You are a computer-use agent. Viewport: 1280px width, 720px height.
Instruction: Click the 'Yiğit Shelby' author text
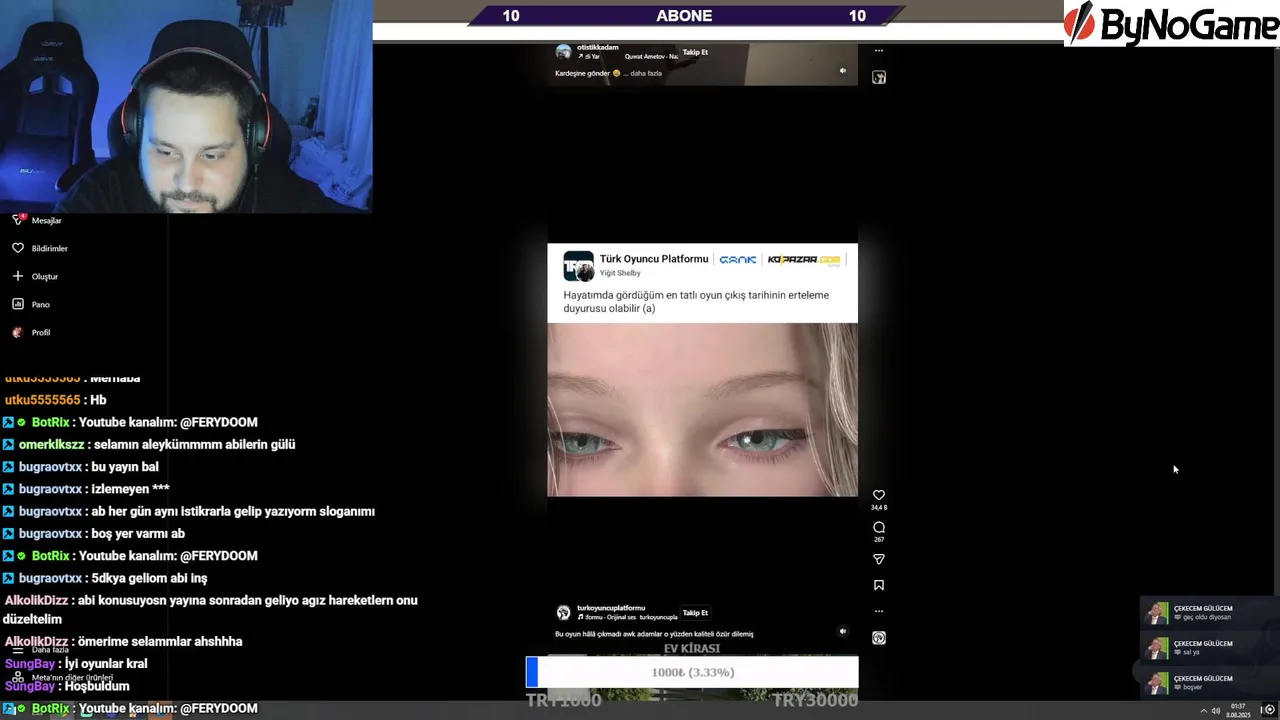point(620,273)
